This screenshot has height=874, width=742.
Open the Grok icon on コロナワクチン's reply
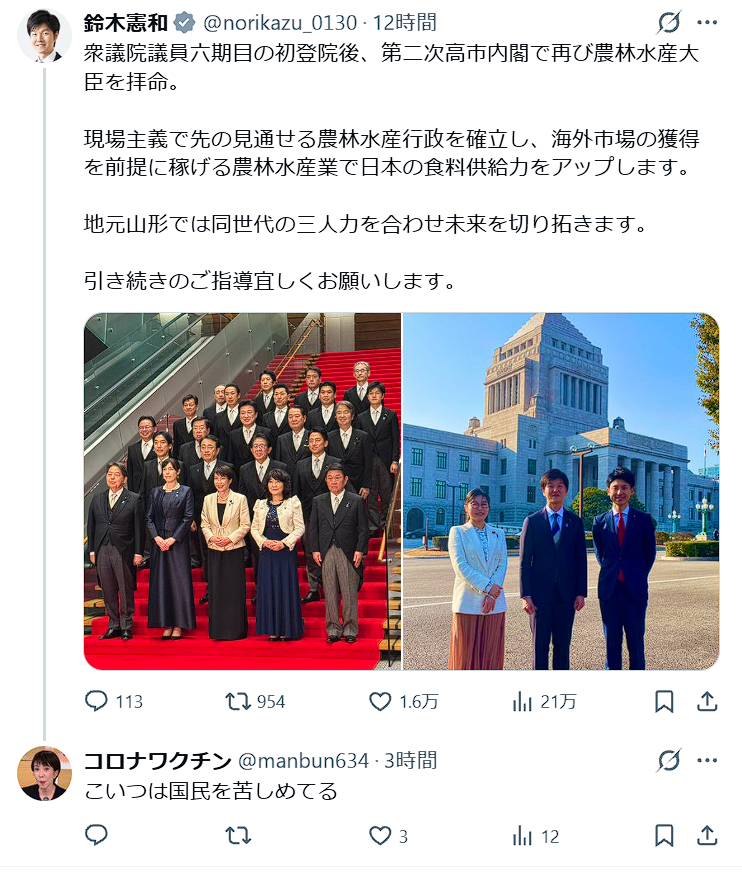point(668,760)
